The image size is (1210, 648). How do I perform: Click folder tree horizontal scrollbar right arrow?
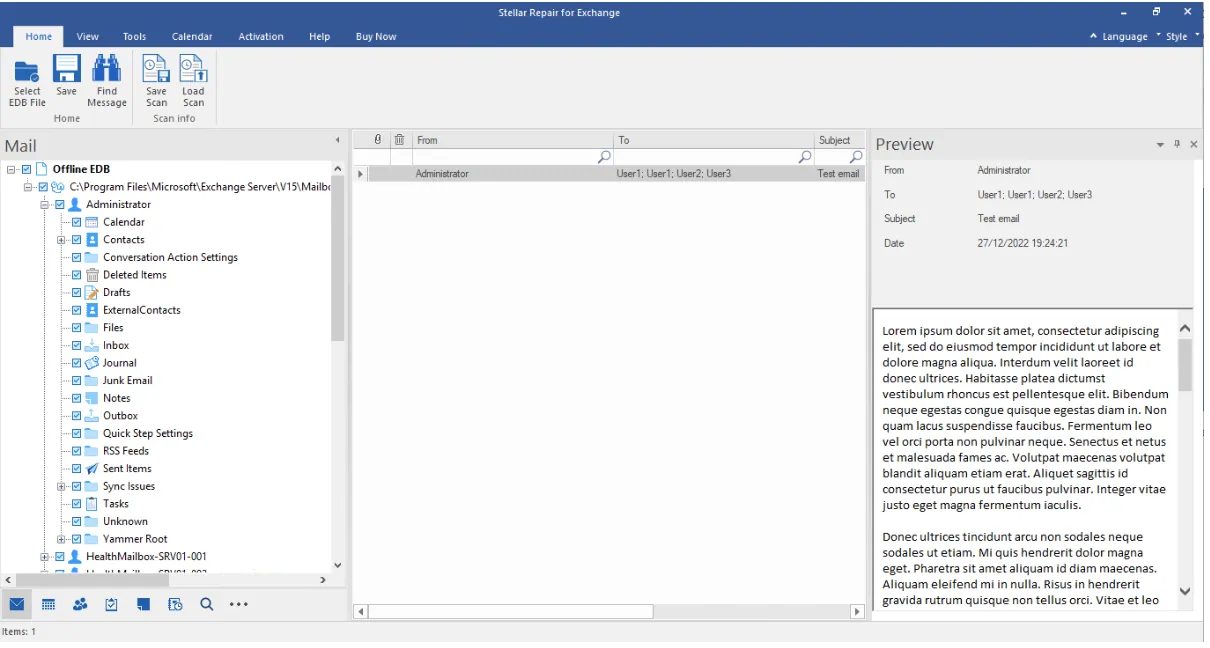pyautogui.click(x=322, y=580)
